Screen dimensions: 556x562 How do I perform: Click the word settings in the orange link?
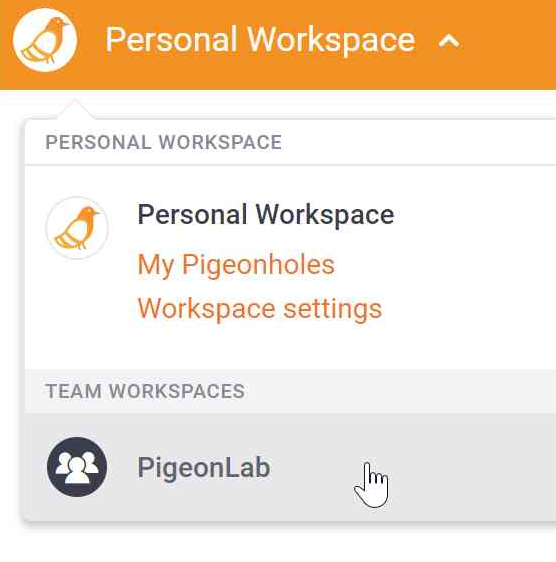[x=332, y=309]
